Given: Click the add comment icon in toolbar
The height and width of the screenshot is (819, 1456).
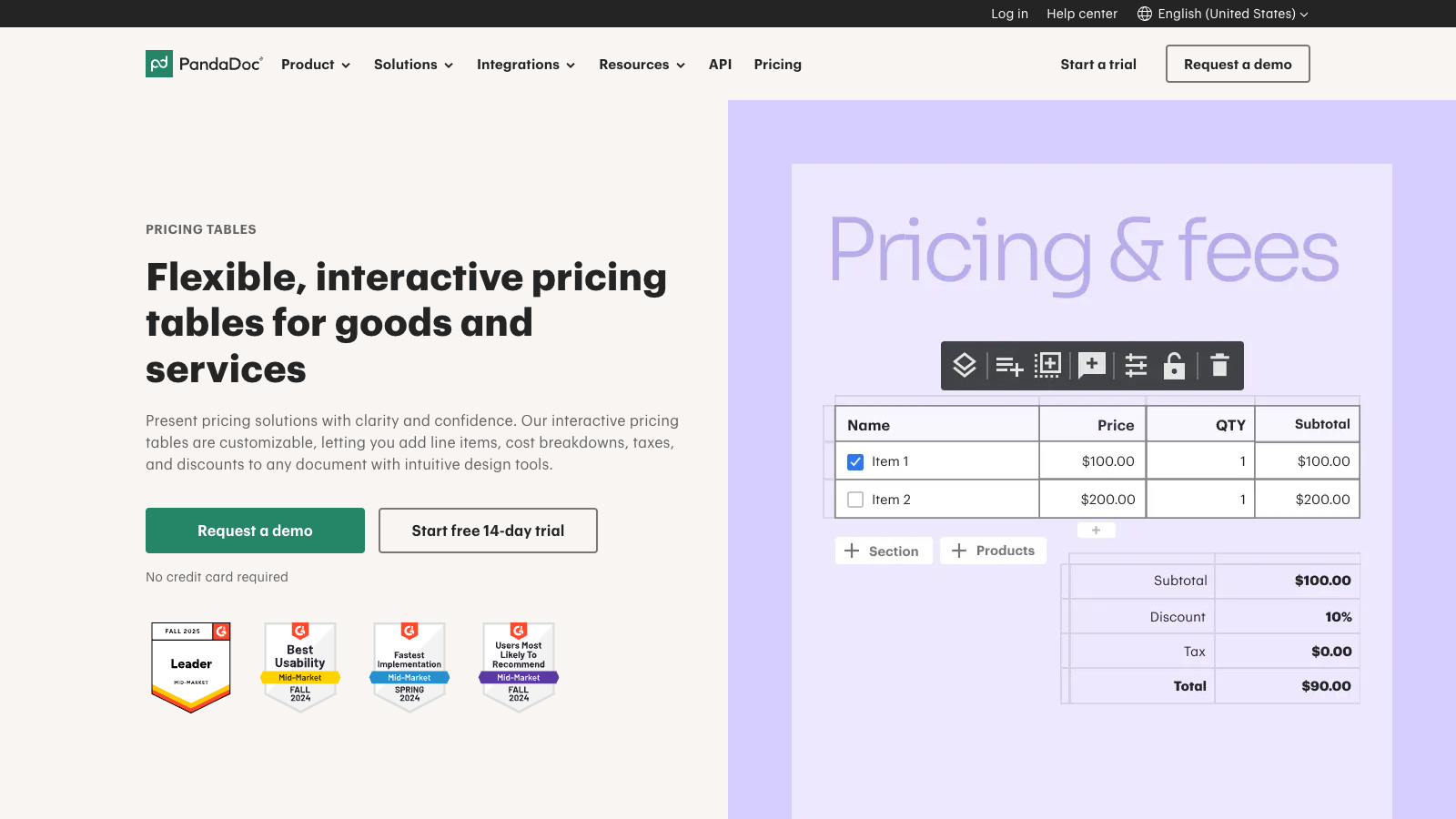Looking at the screenshot, I should (1092, 366).
